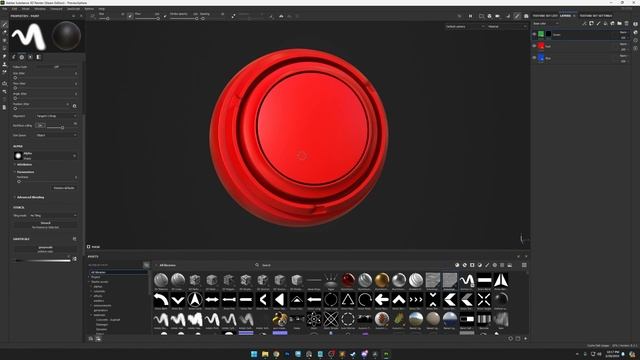This screenshot has width=640, height=360.
Task: Open the Stencil tiling mode No Tiling dropdown
Action: pyautogui.click(x=53, y=215)
